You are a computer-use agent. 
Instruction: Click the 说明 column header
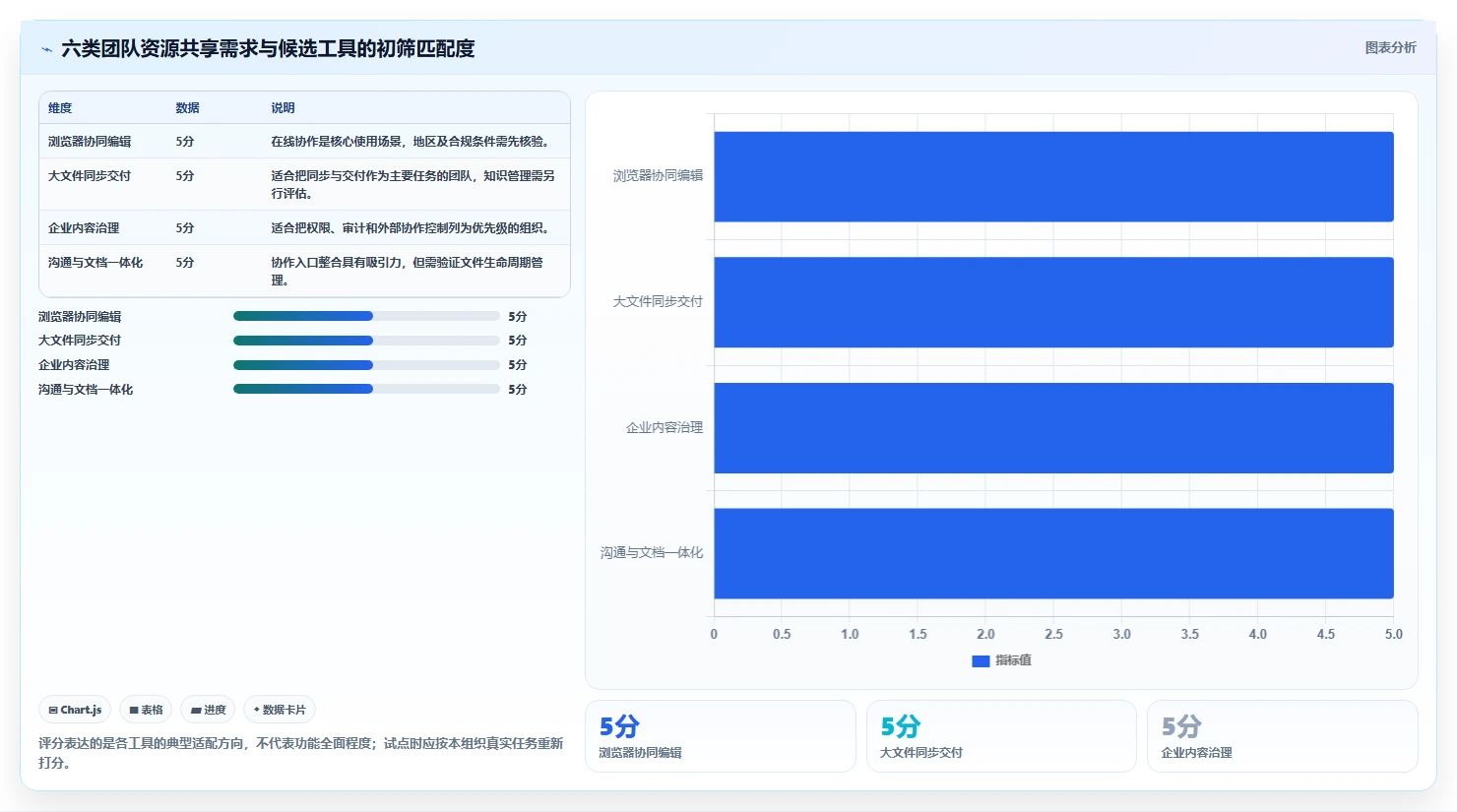[283, 108]
